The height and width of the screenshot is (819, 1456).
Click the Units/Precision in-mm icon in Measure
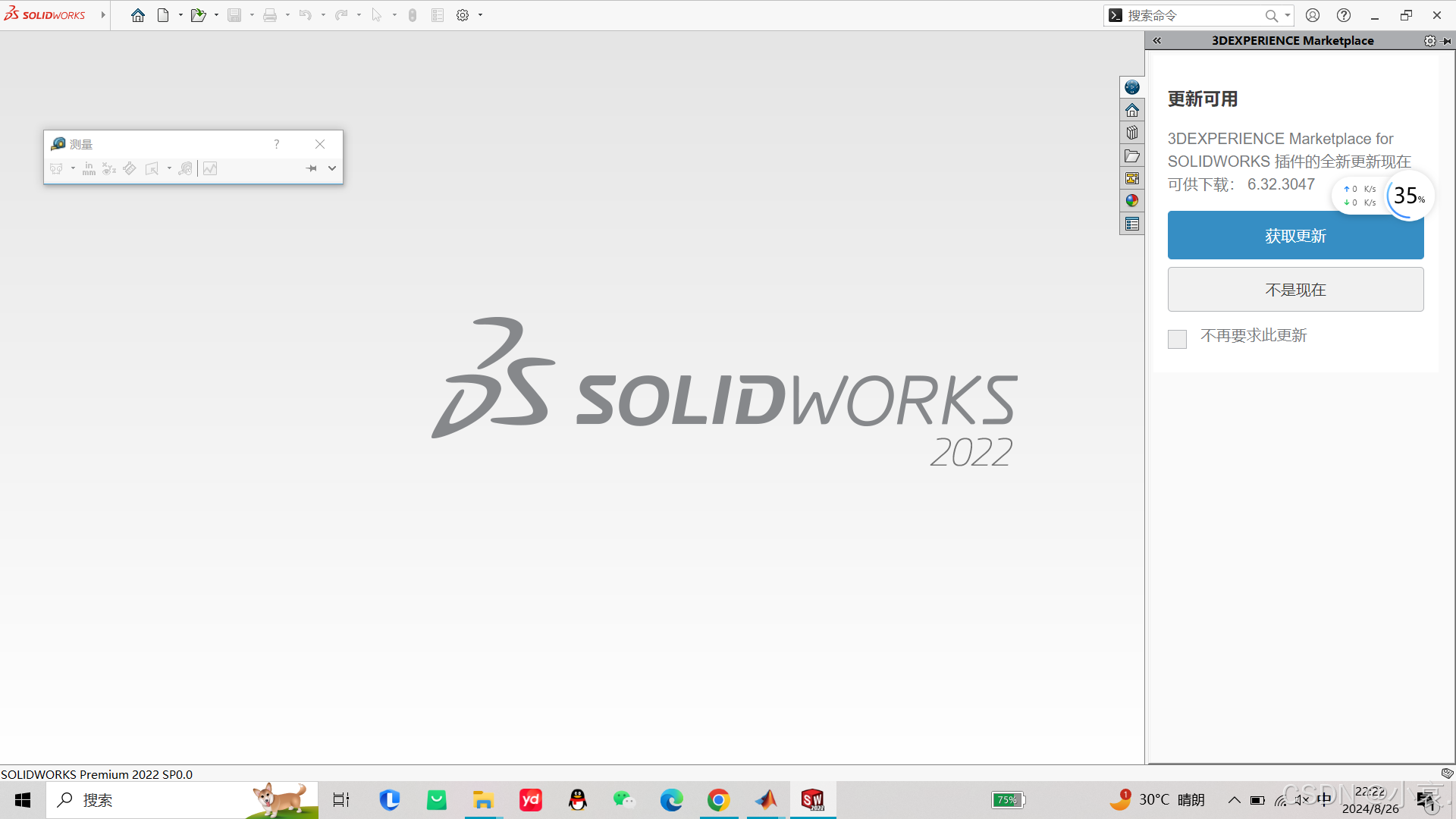89,168
